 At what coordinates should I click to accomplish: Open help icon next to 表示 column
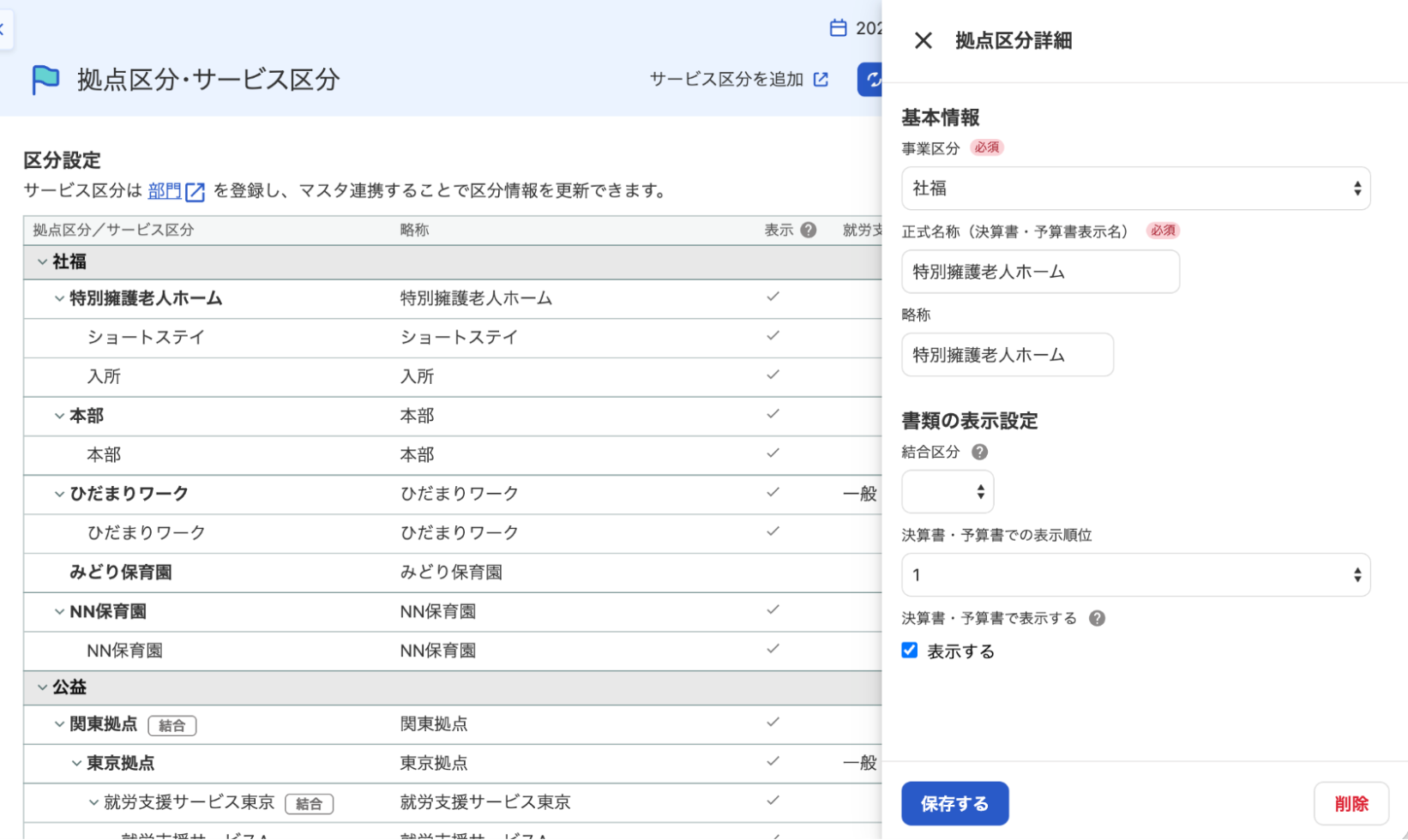(808, 230)
